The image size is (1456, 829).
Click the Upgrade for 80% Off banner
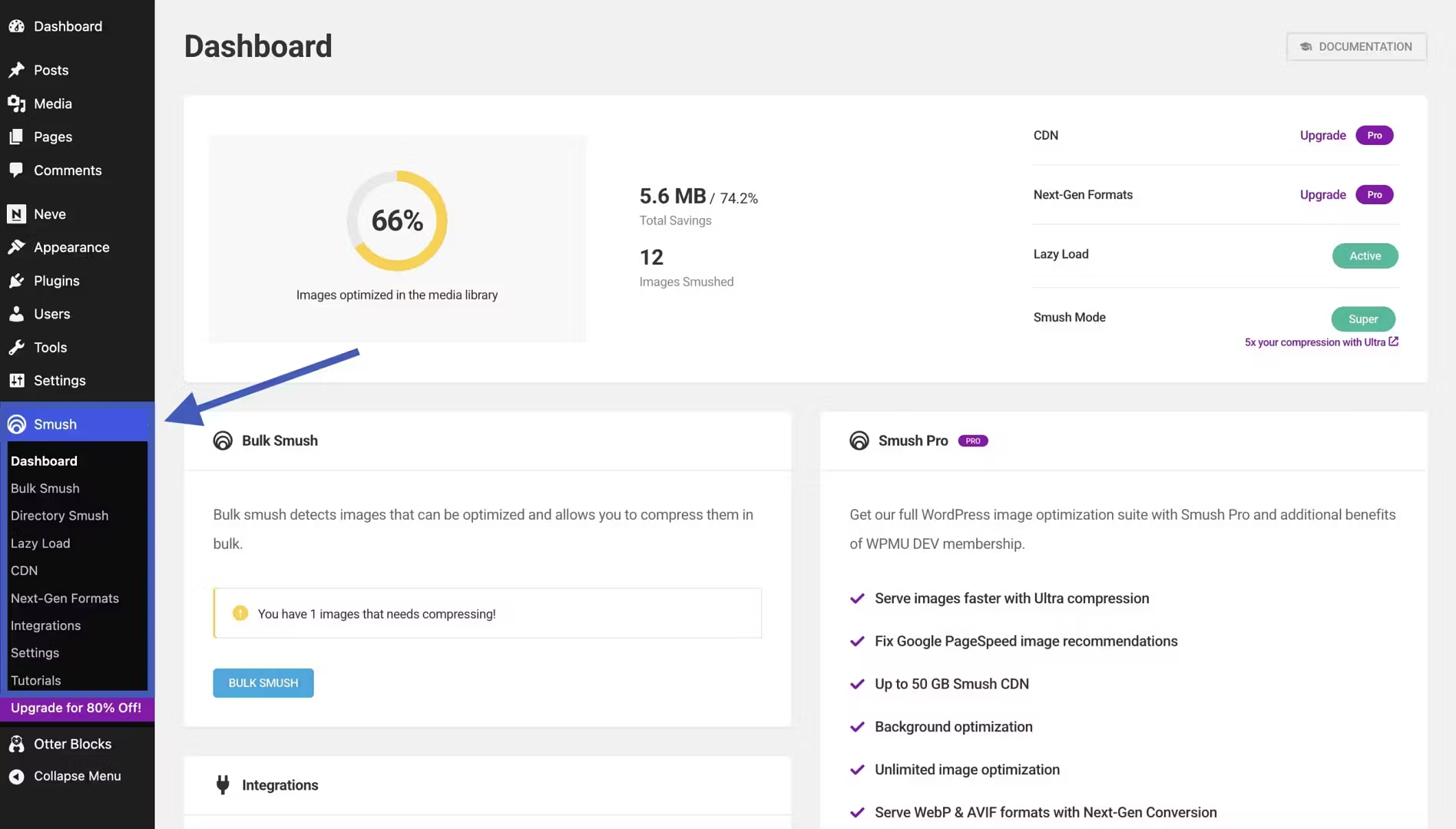76,708
